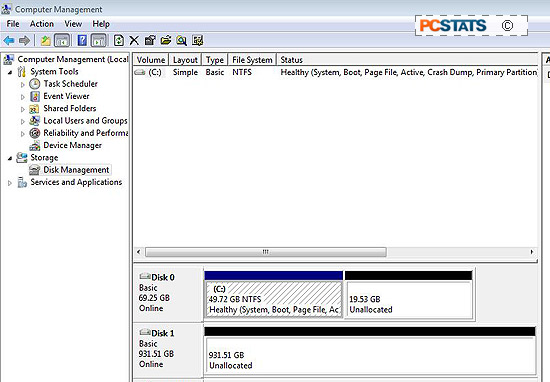Open the File menu
Screen dimensions: 550x382
(13, 24)
